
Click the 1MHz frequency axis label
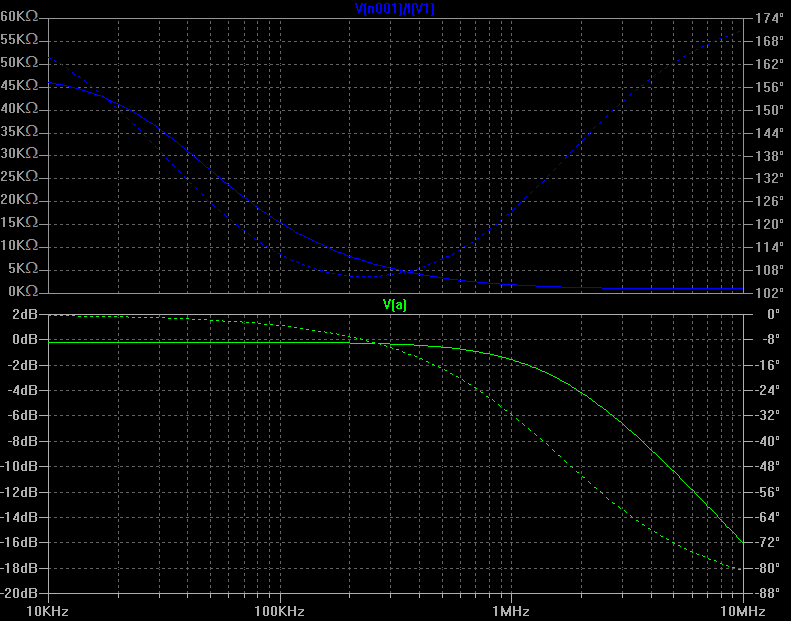click(511, 611)
